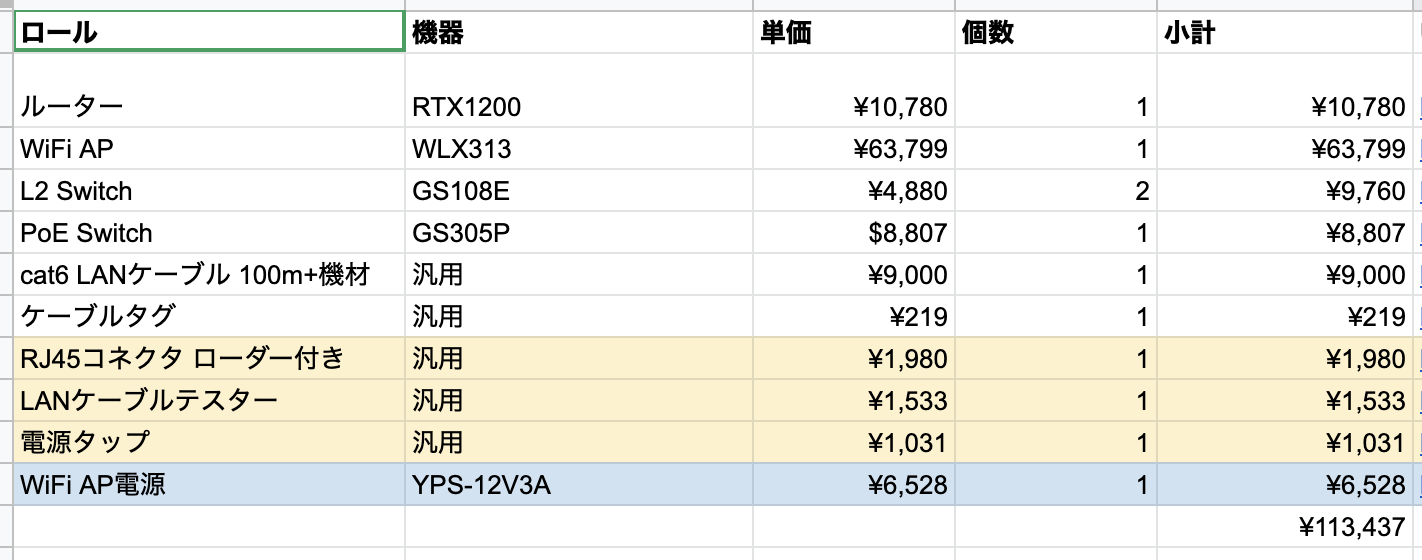This screenshot has height=560, width=1422.
Task: Click the PoE Switch role cell
Action: point(209,233)
